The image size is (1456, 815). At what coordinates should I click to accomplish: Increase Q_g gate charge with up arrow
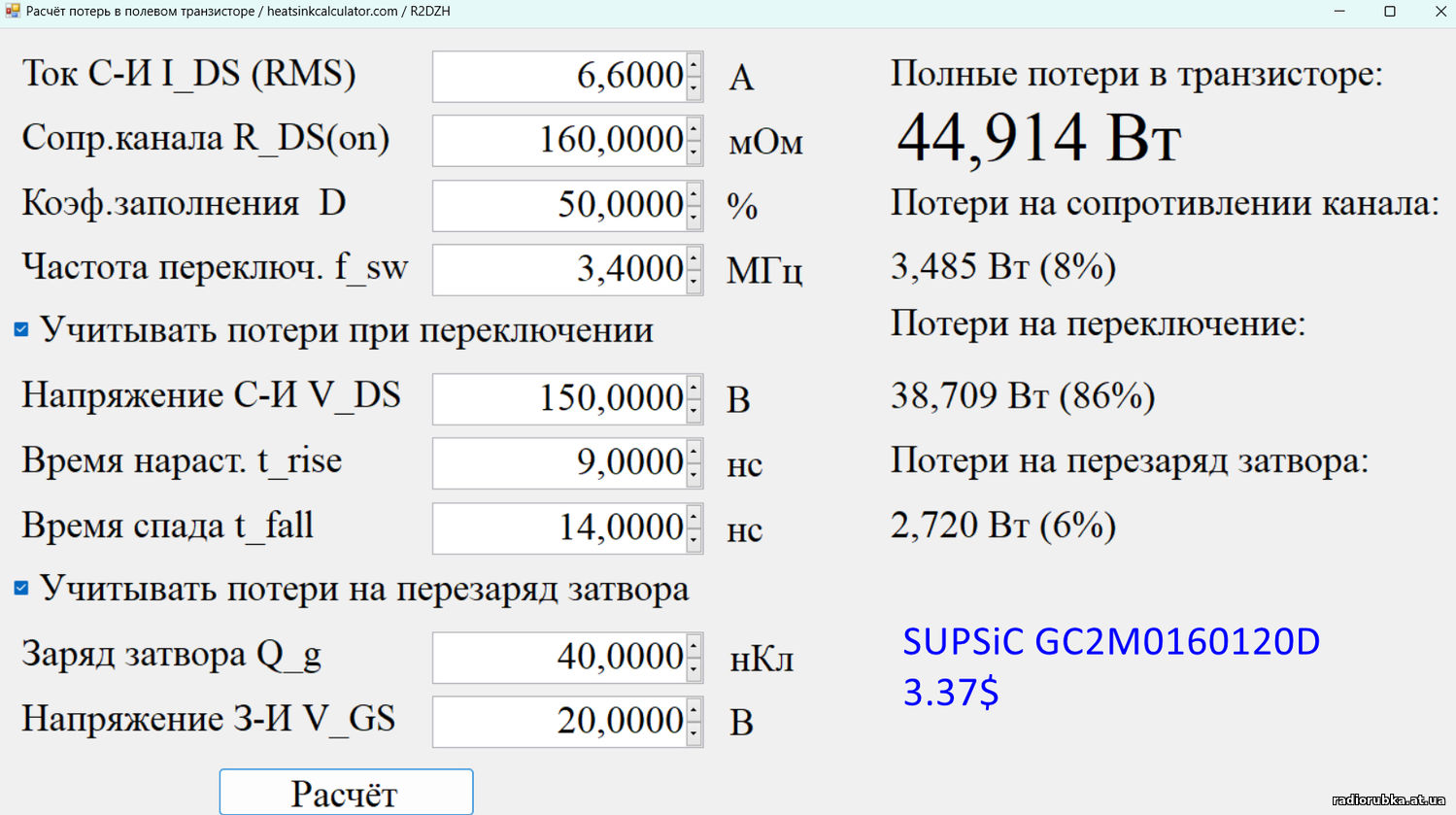point(694,646)
